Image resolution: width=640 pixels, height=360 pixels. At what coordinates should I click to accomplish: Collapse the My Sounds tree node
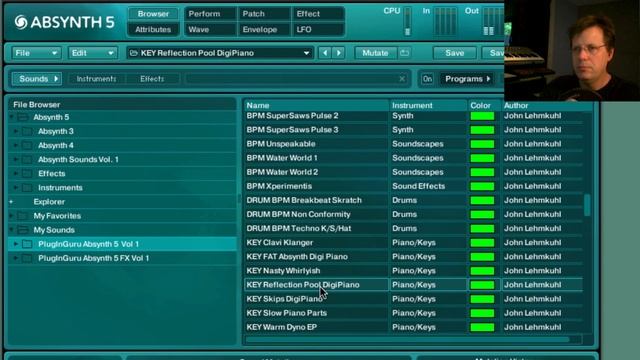(x=11, y=230)
